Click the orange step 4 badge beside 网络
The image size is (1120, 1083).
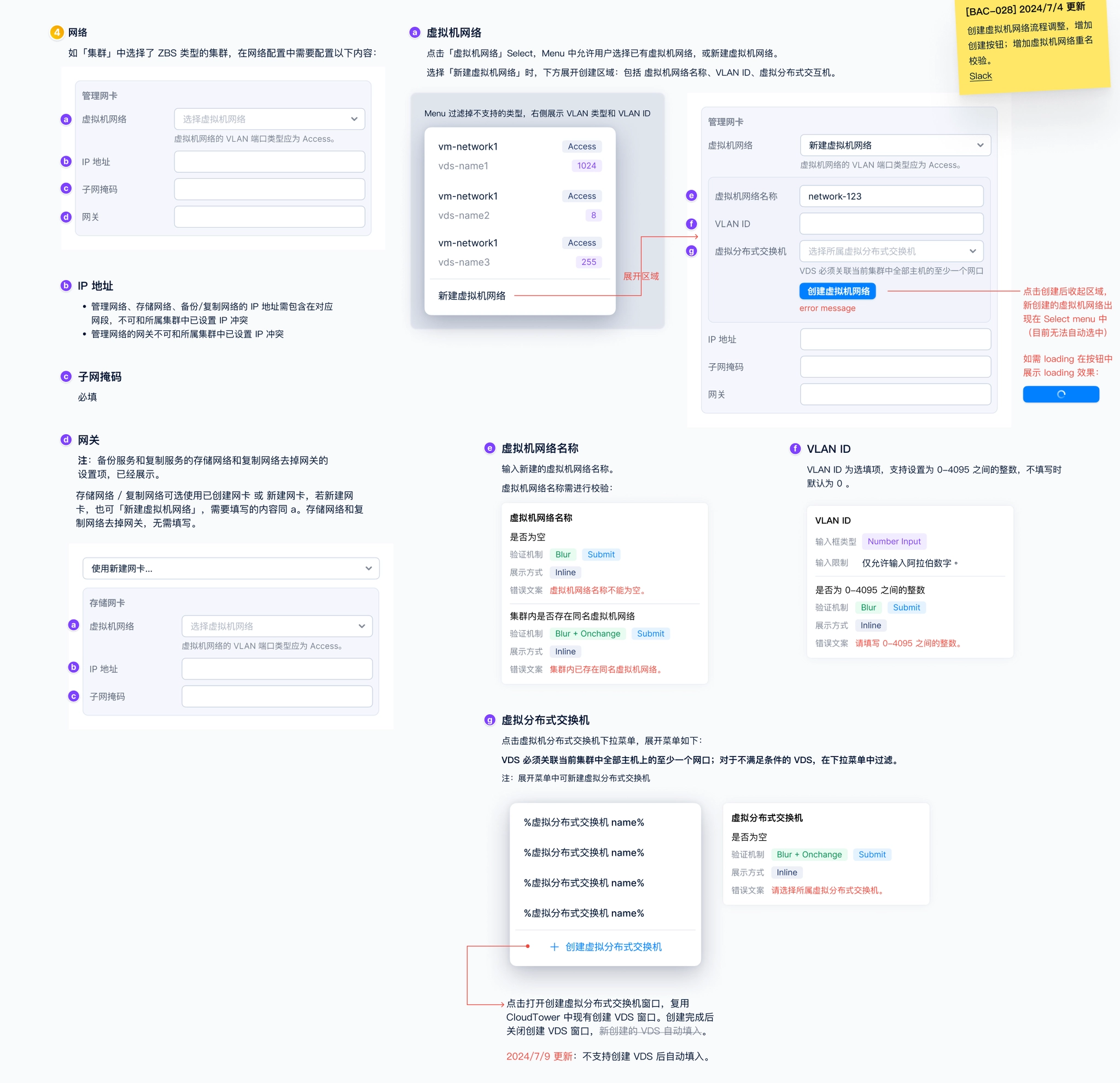point(56,33)
